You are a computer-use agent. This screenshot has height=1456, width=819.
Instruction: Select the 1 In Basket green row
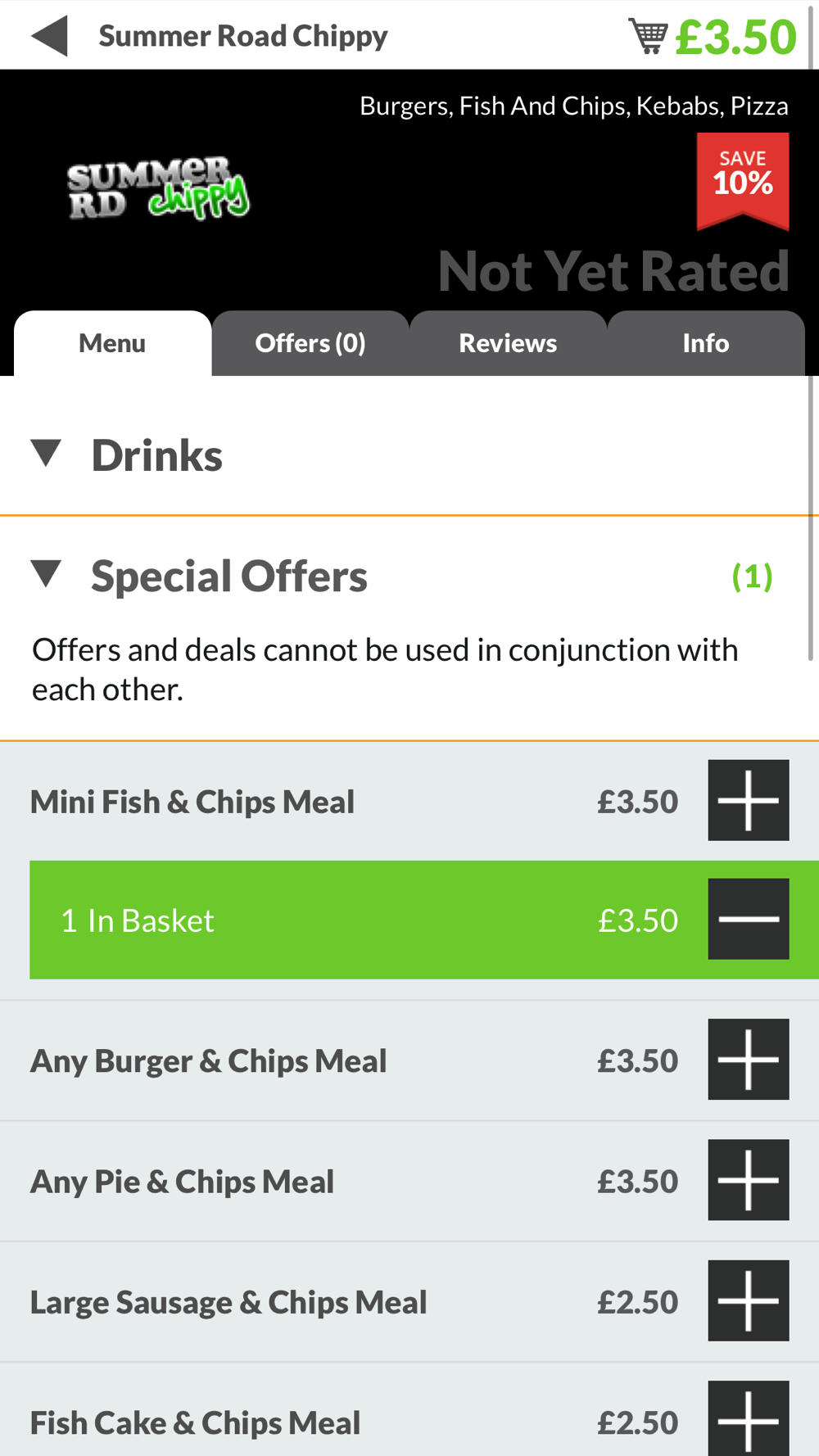[424, 920]
